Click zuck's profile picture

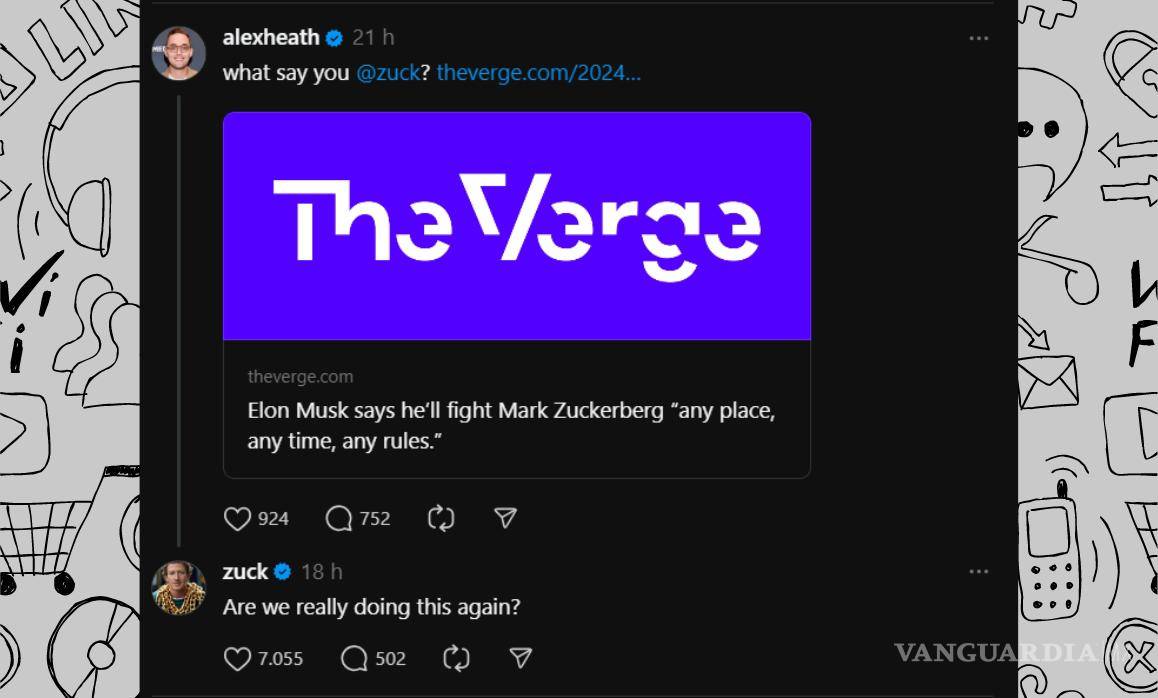[179, 586]
